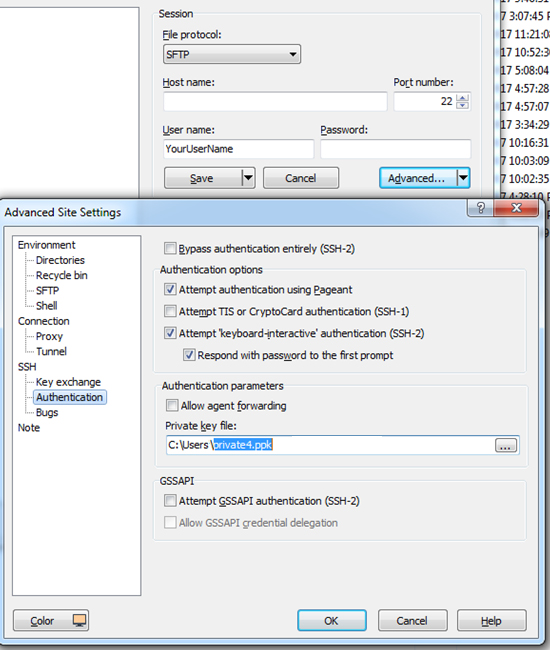550x650 pixels.
Task: Select Tunnel in the settings tree
Action: click(x=51, y=352)
